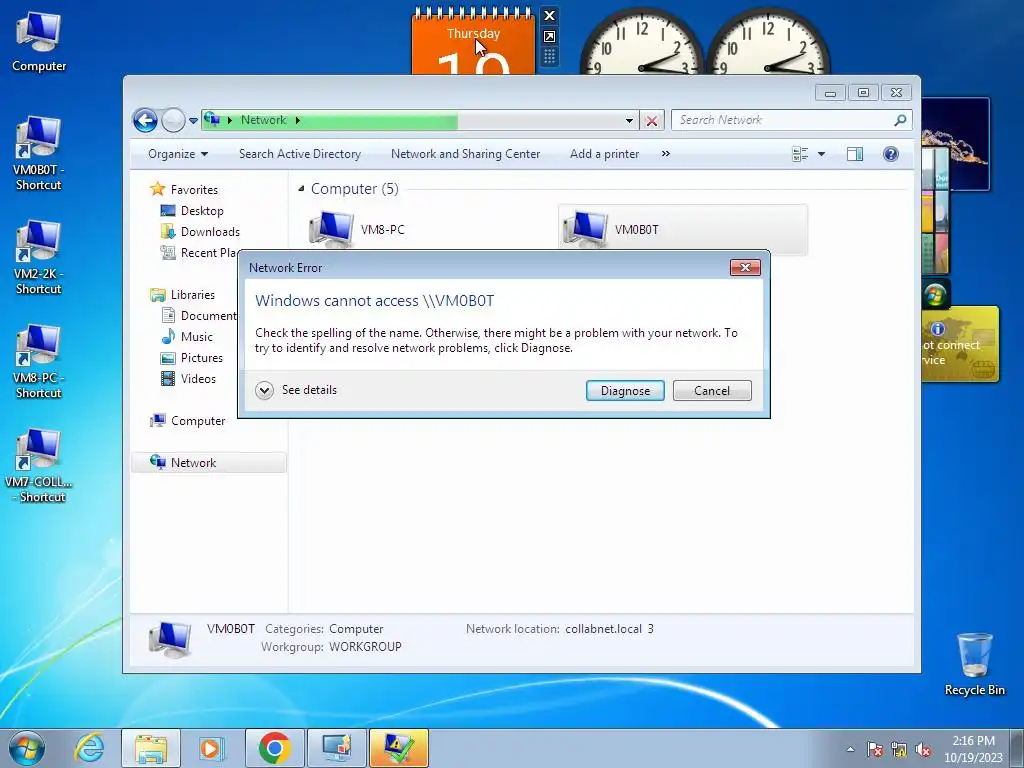The image size is (1024, 768).
Task: Select the VM8-PC - Shortcut desktop icon
Action: [39, 362]
